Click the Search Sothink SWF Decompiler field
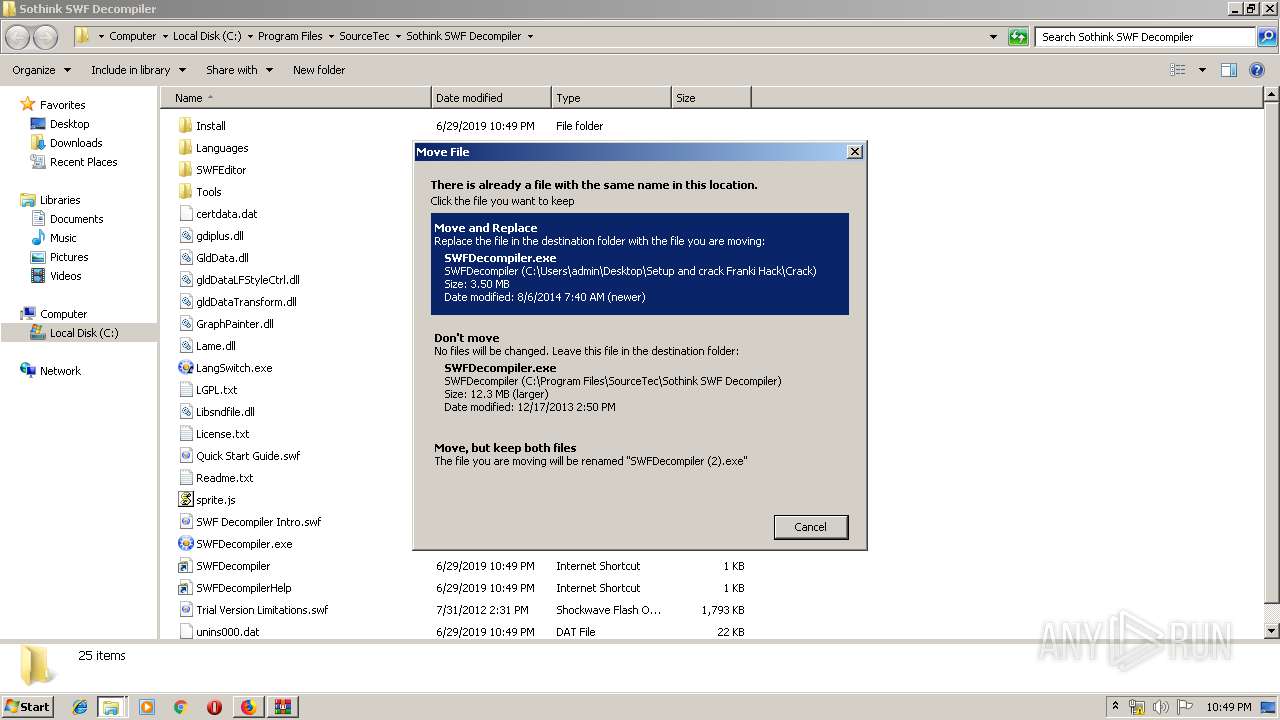Viewport: 1280px width, 720px height. coord(1145,37)
